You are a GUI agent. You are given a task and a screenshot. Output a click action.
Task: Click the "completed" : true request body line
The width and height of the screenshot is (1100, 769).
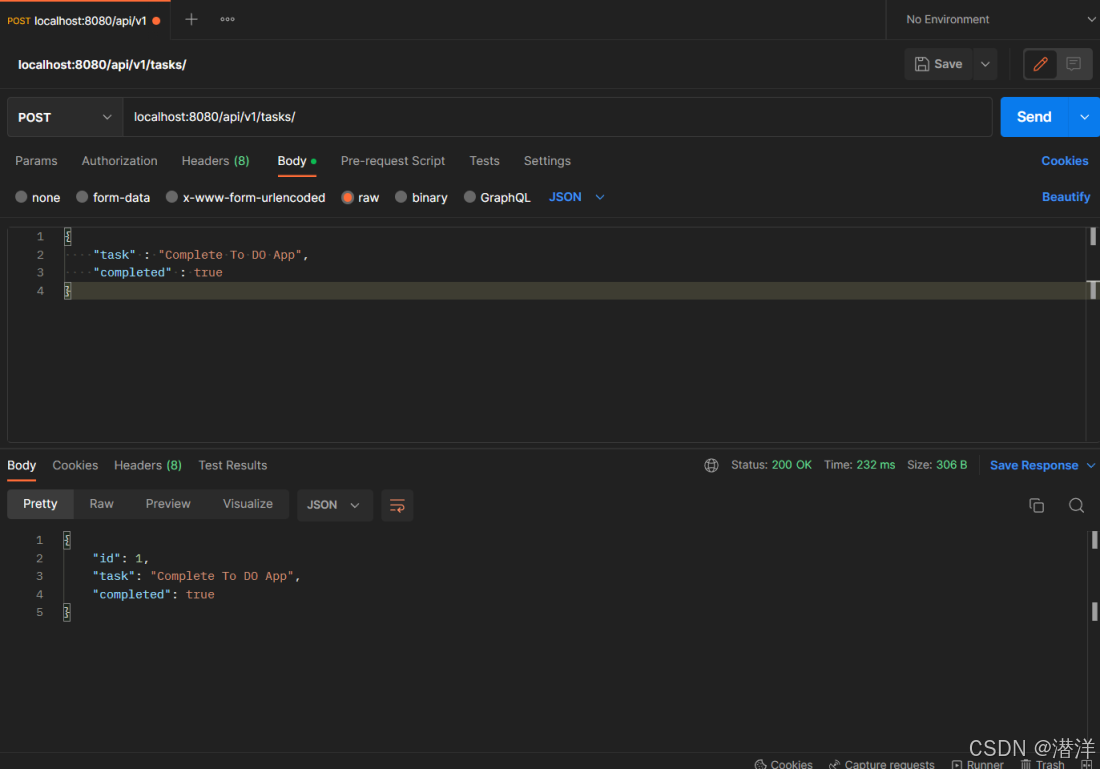pos(158,272)
